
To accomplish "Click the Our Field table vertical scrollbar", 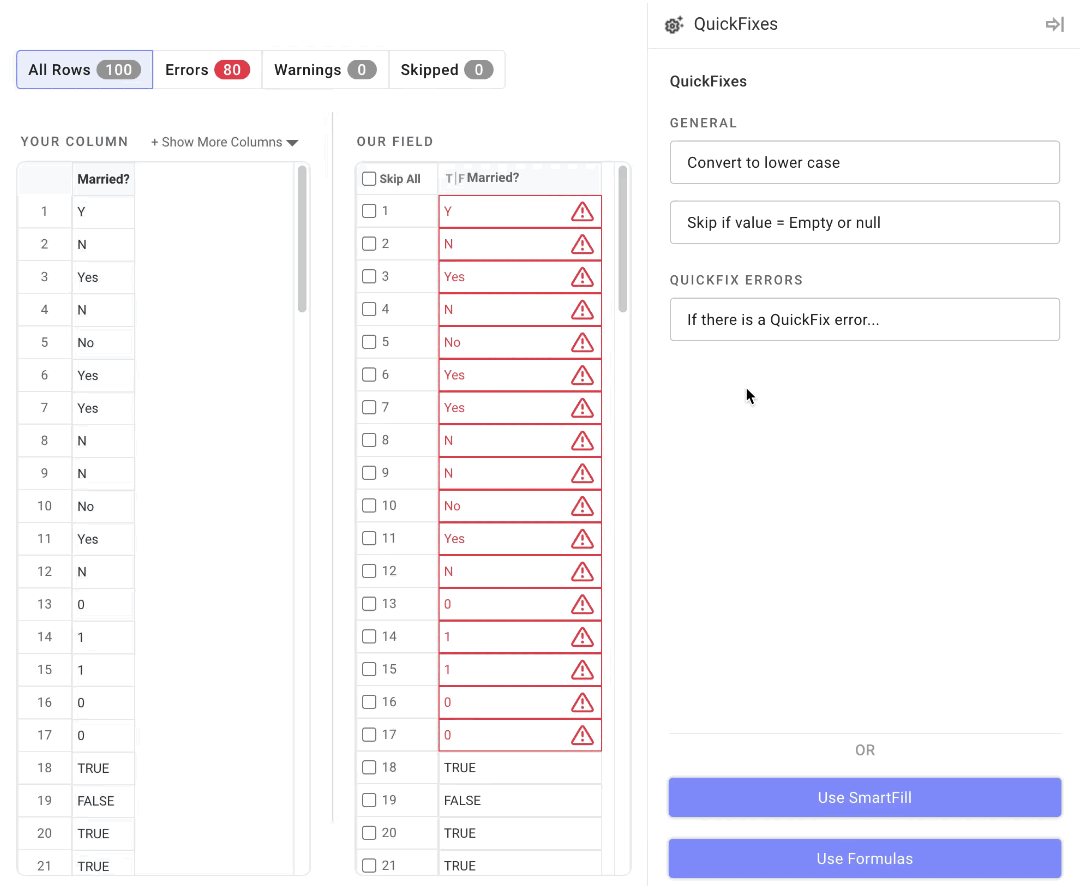I will click(x=623, y=240).
